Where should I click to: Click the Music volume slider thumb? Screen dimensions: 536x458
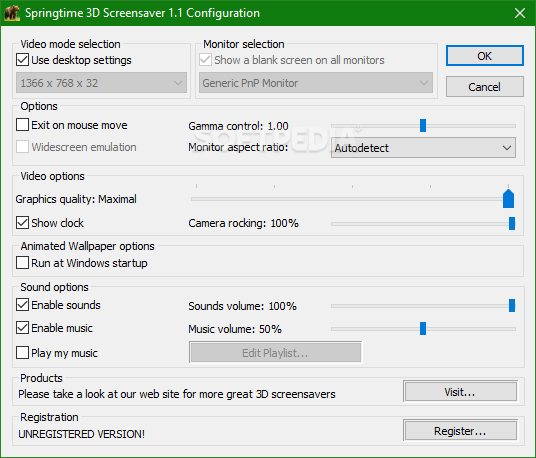click(x=423, y=328)
